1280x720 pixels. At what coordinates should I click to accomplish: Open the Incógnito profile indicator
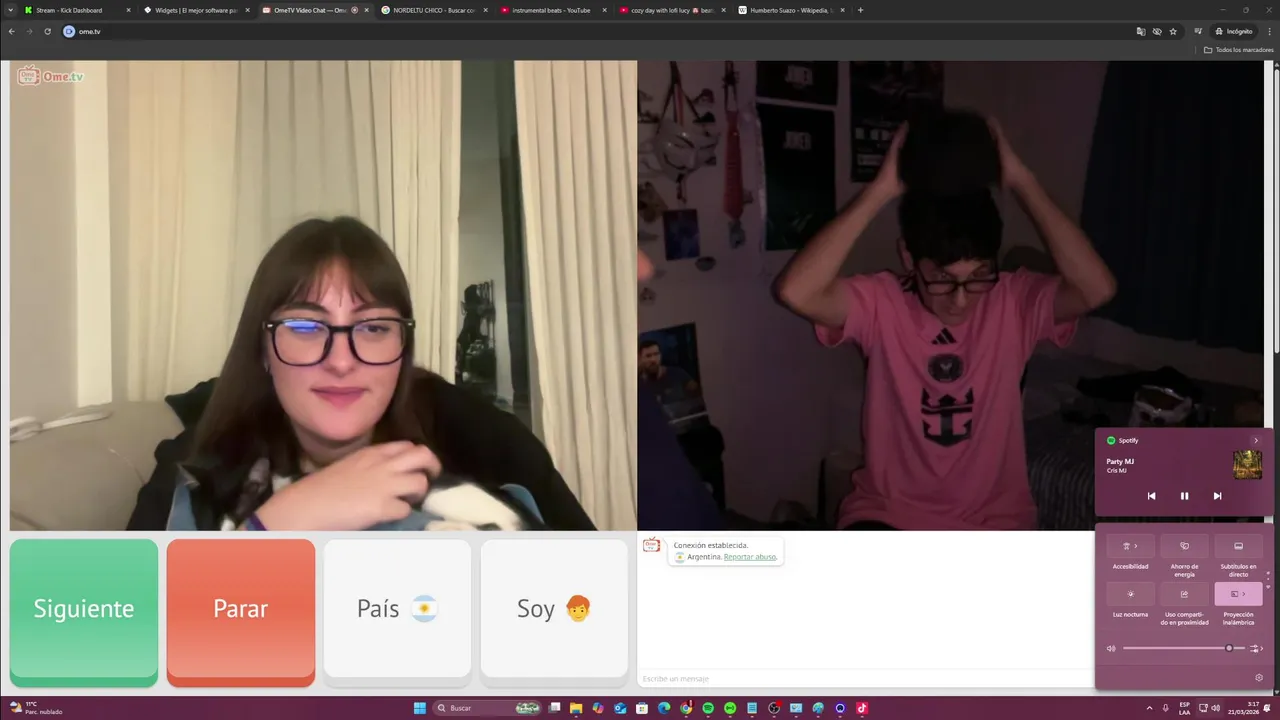[x=1233, y=31]
